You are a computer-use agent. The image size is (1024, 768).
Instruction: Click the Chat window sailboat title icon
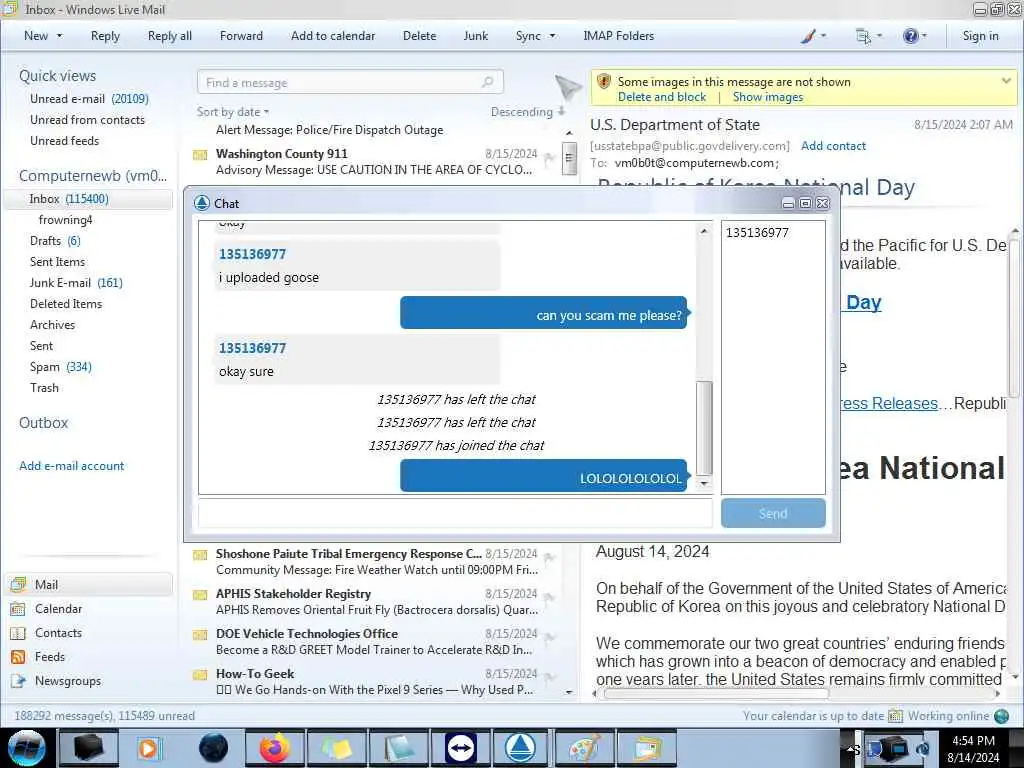point(202,203)
